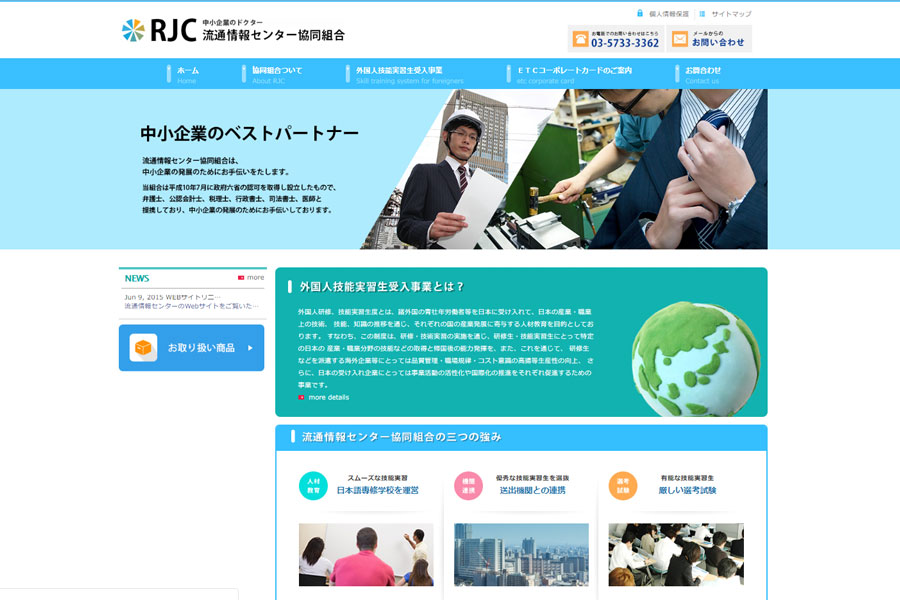Open the Jun 9, 2015 news entry
900x600 pixels.
[x=190, y=301]
